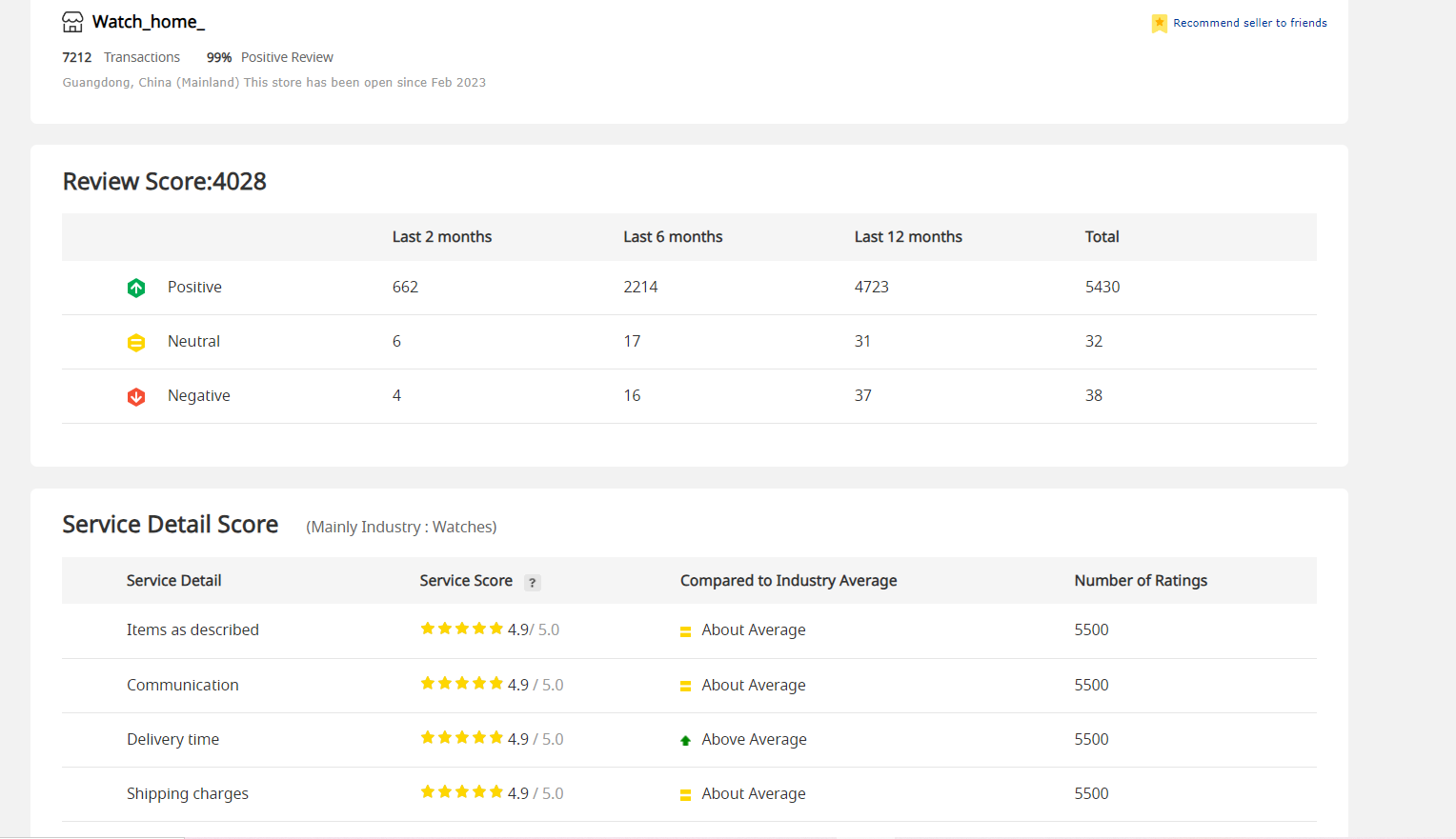Click the Neutral row label

pos(193,342)
